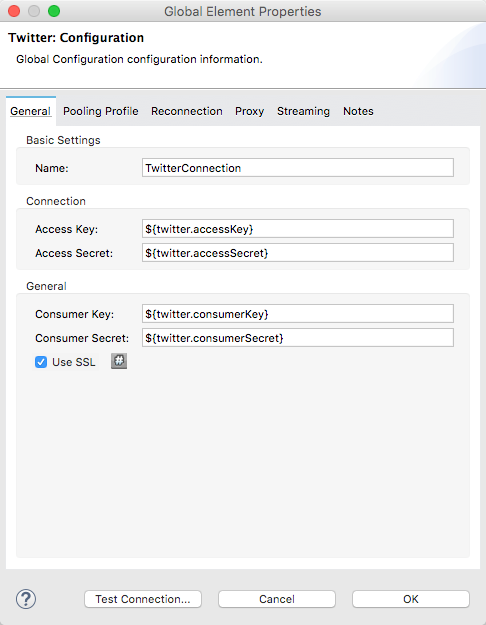
Task: Cancel the Global Element Properties dialog
Action: coord(277,599)
